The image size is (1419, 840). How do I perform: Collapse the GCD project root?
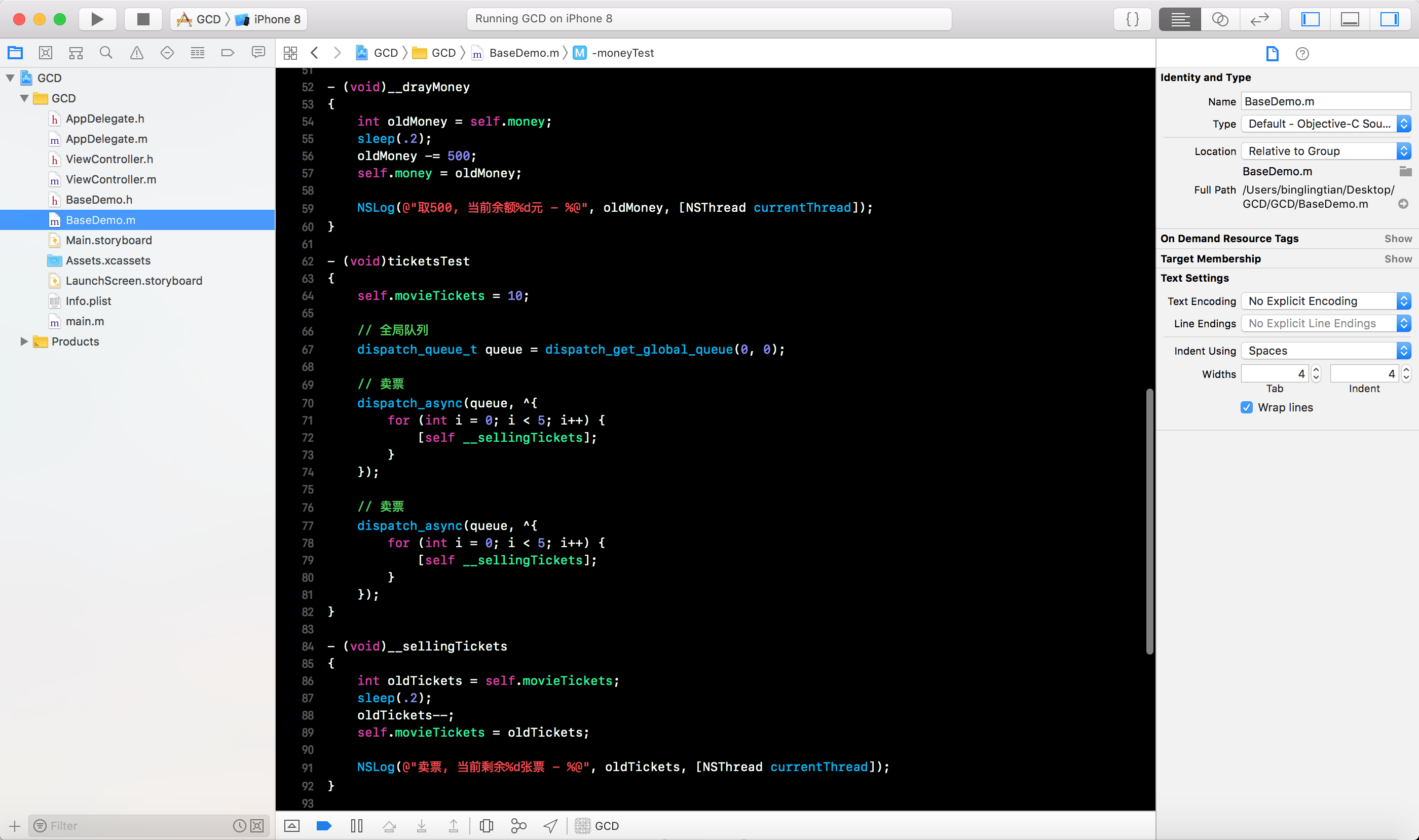10,78
